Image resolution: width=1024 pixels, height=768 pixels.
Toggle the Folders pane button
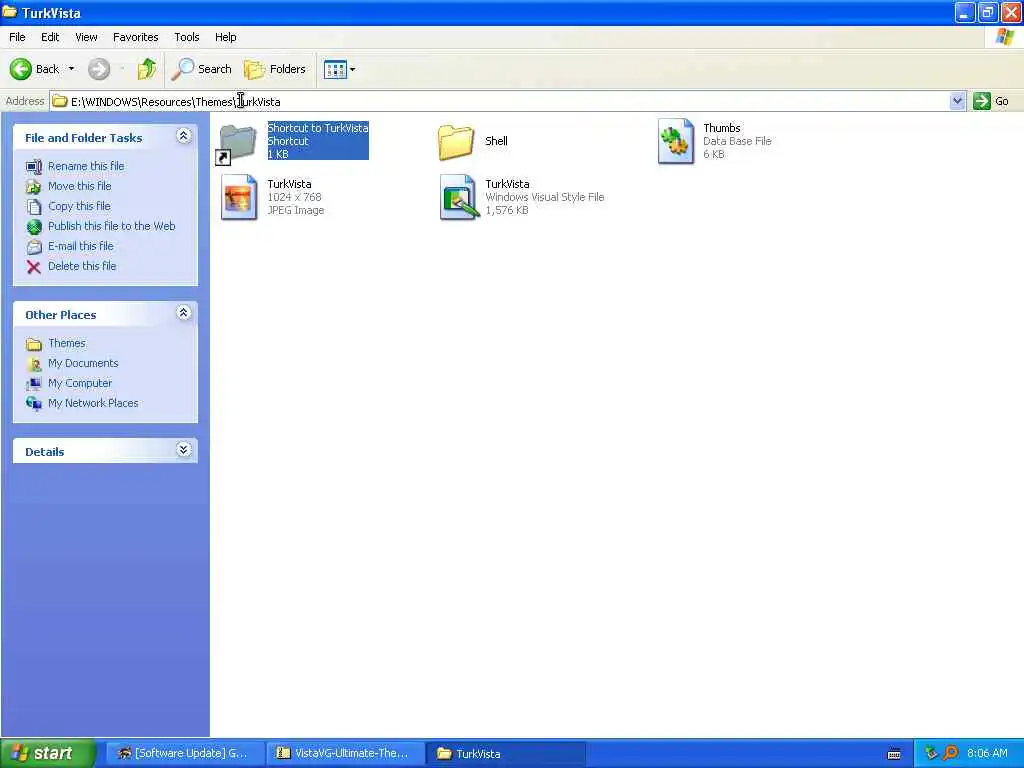click(x=275, y=69)
